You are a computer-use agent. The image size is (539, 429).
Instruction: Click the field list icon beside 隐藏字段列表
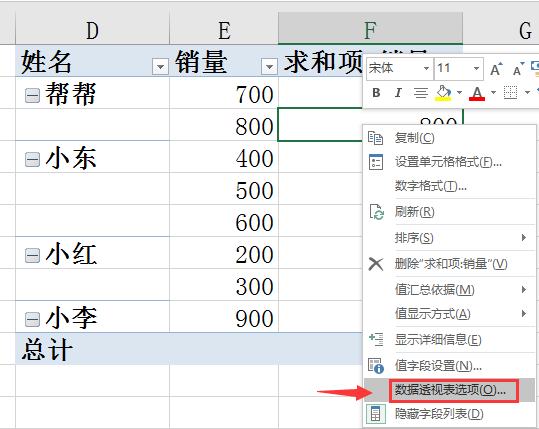(375, 414)
